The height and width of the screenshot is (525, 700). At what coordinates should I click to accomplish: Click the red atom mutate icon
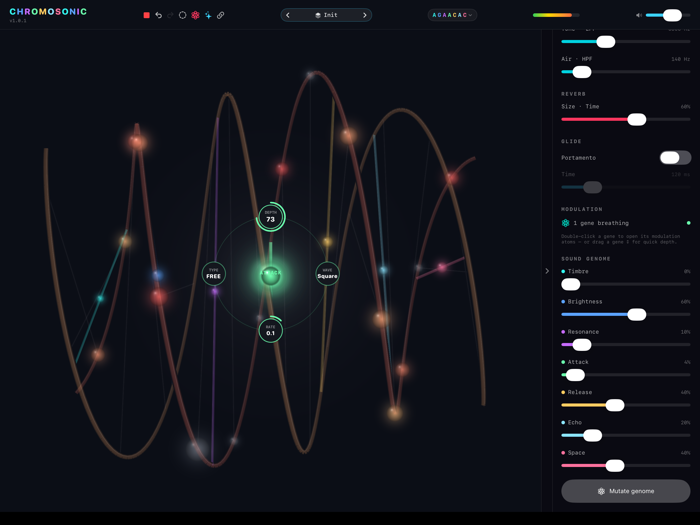[x=195, y=15]
